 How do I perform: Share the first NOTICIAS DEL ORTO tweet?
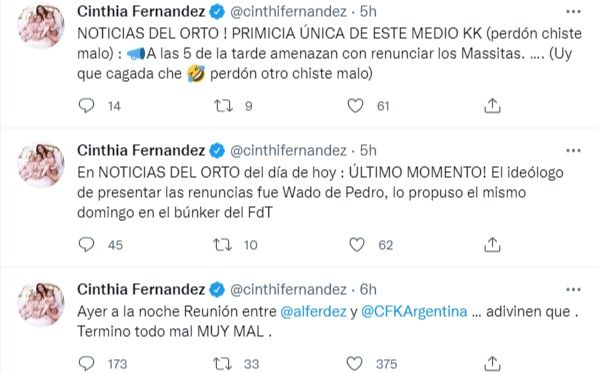(492, 106)
